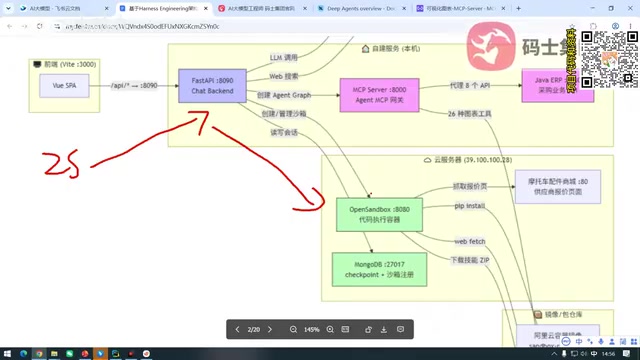
Task: Open Edge browser from taskbar
Action: tap(23, 353)
